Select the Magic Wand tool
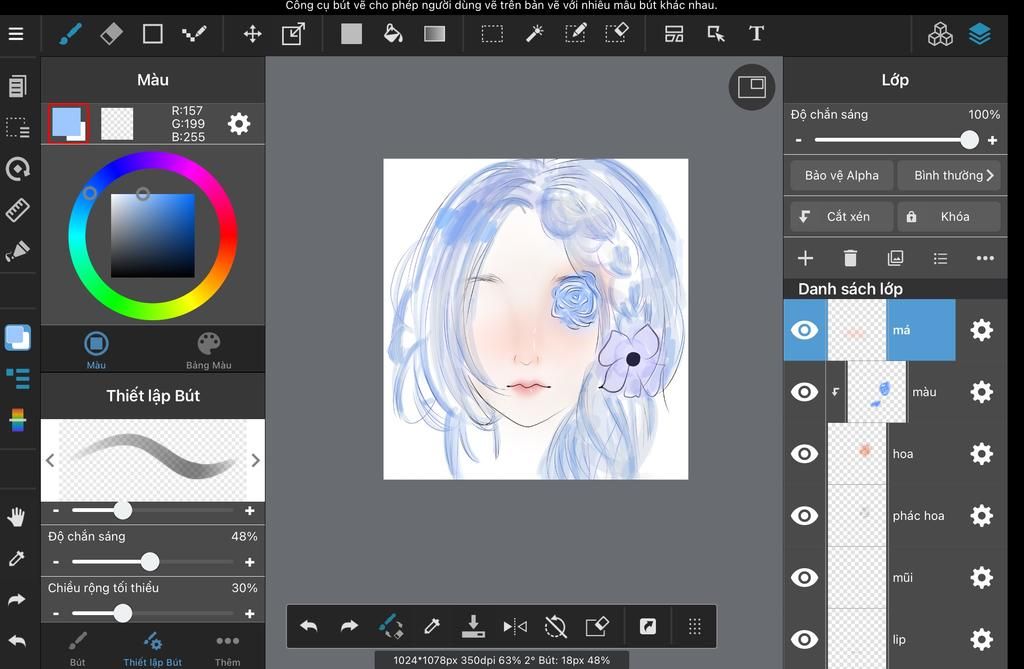 [x=534, y=34]
